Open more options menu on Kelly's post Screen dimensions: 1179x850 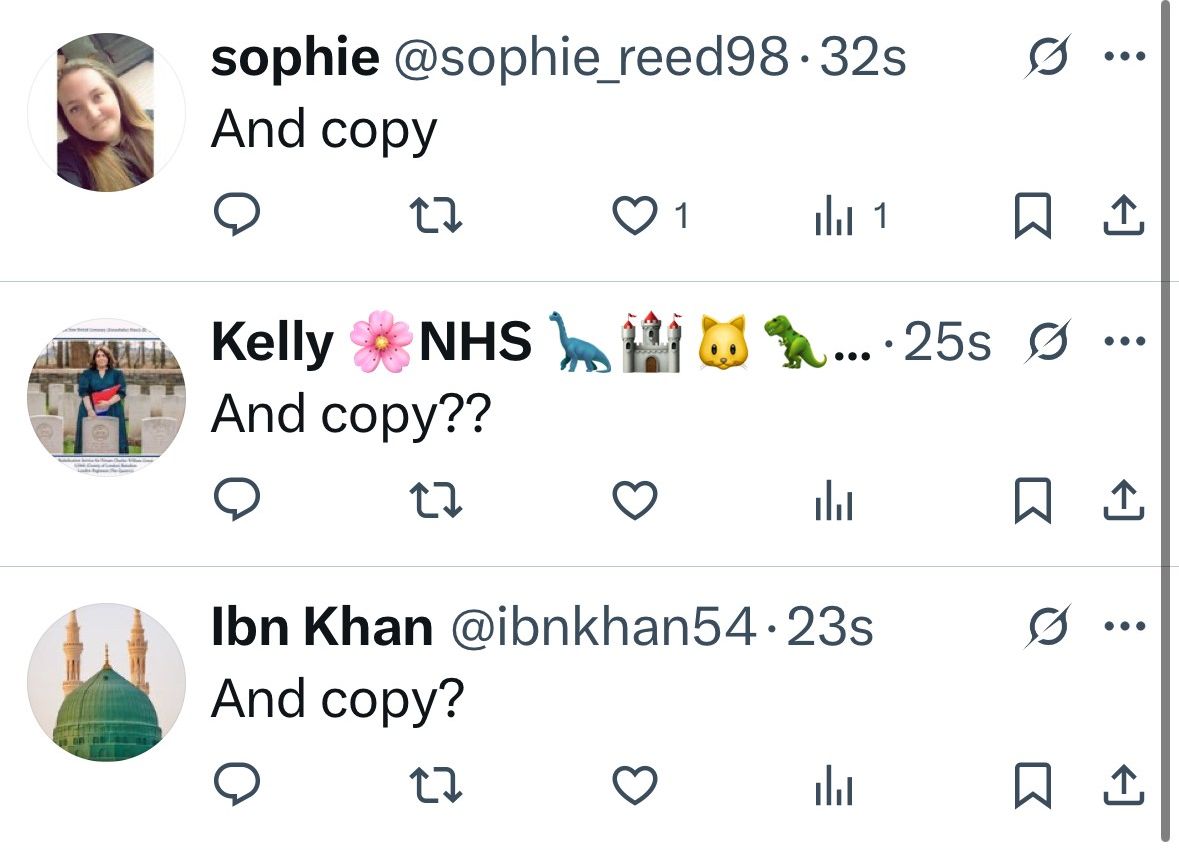click(x=1123, y=341)
